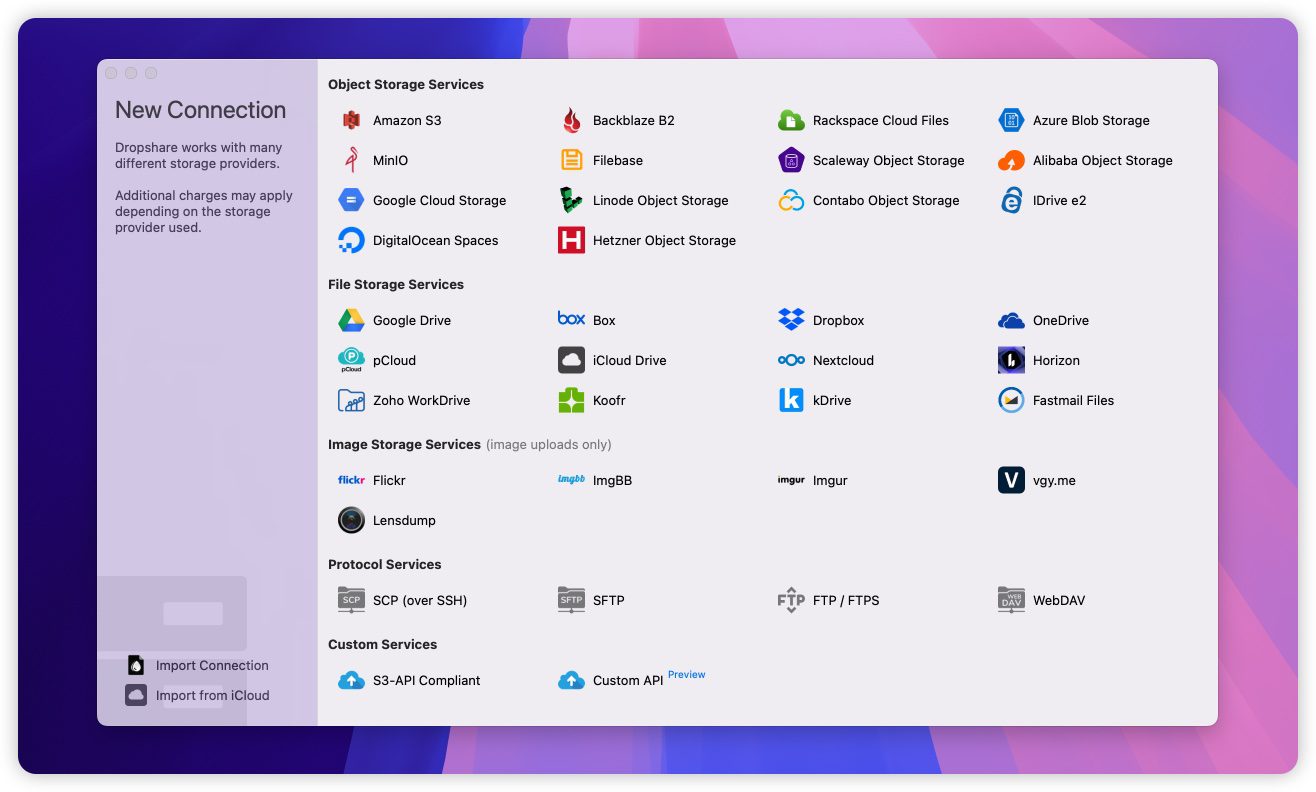Click the SCP folder icon

(x=351, y=600)
